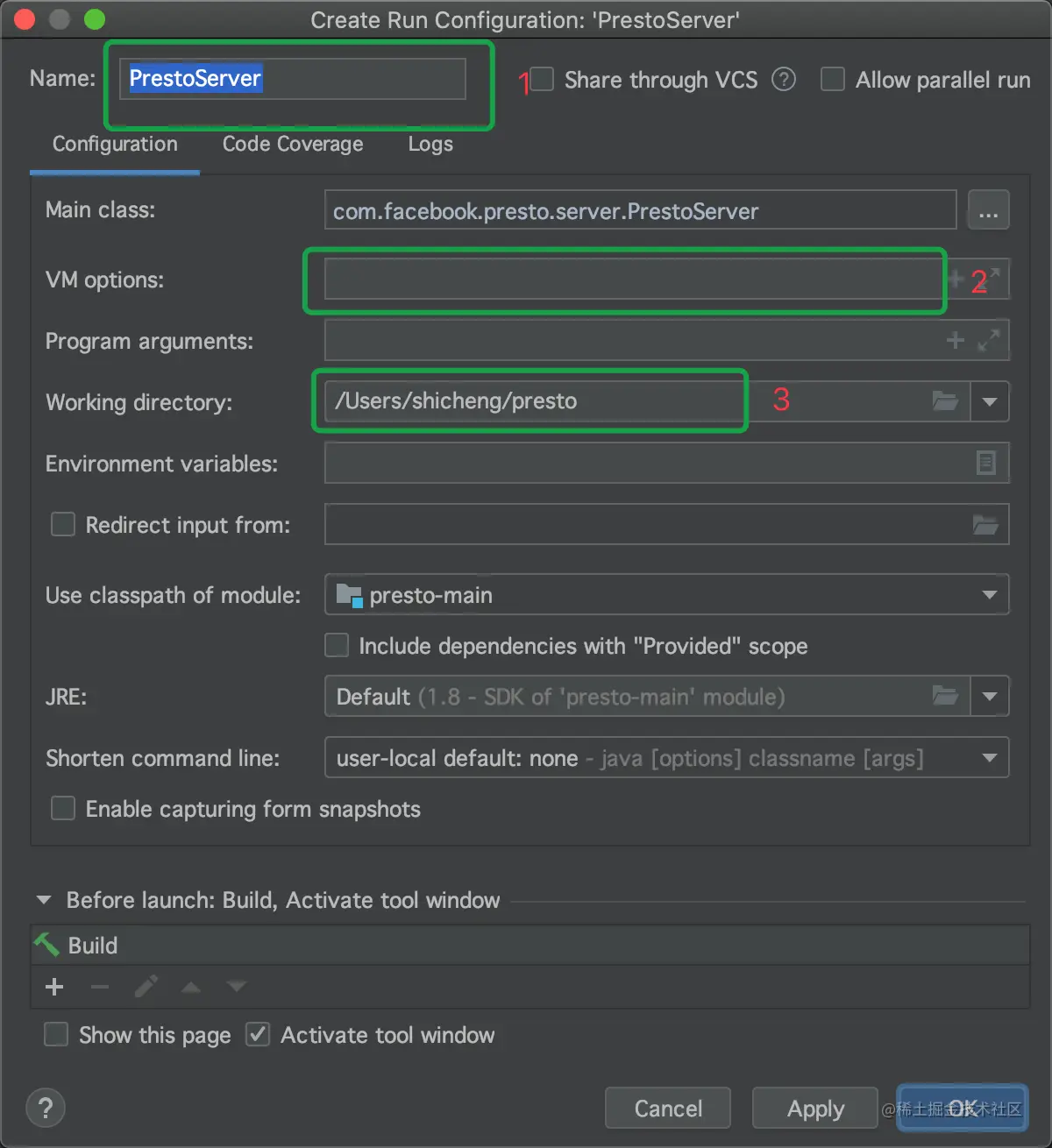Expand Program arguments field editor
Image resolution: width=1052 pixels, height=1148 pixels.
tap(989, 340)
